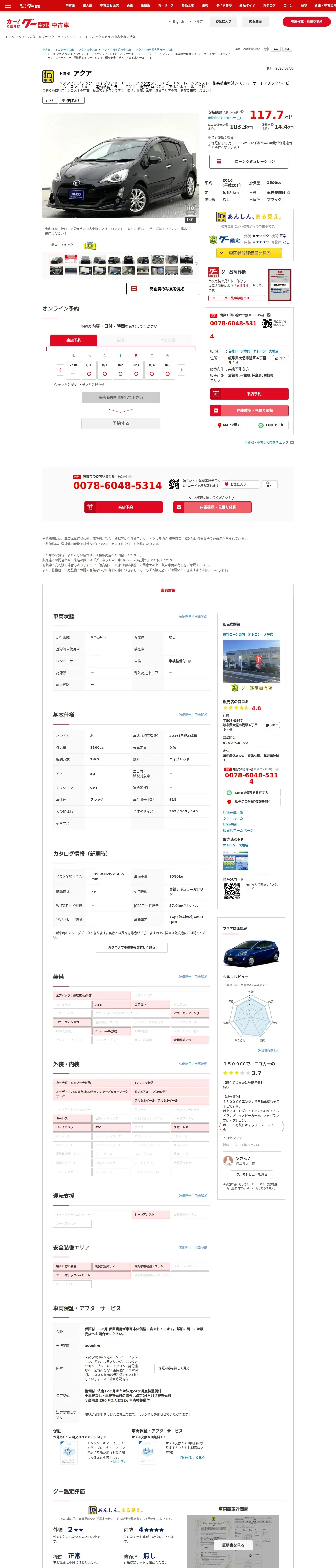Open the 新車 navigation item

(129, 5)
